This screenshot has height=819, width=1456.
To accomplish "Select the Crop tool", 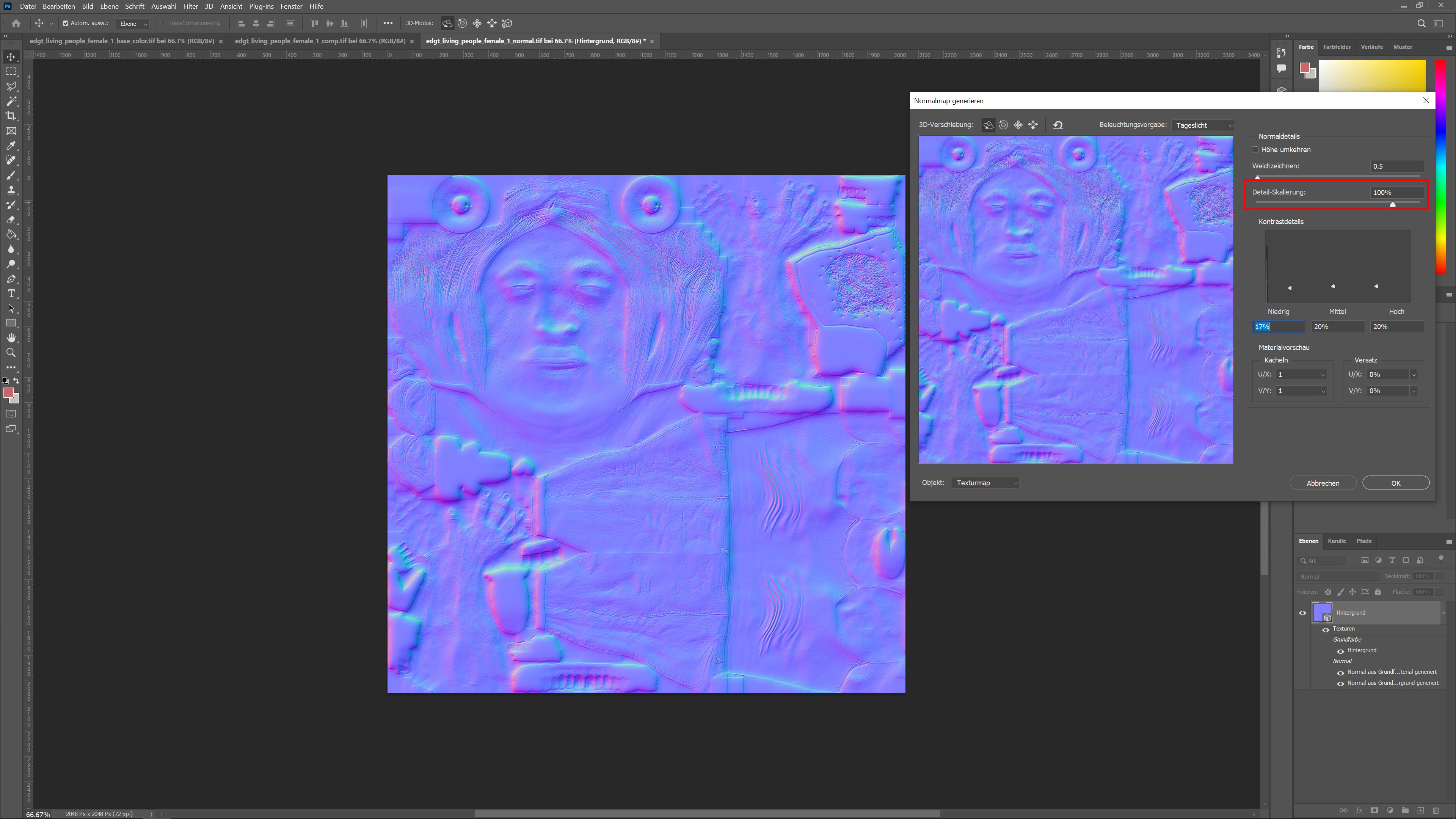I will tap(11, 116).
